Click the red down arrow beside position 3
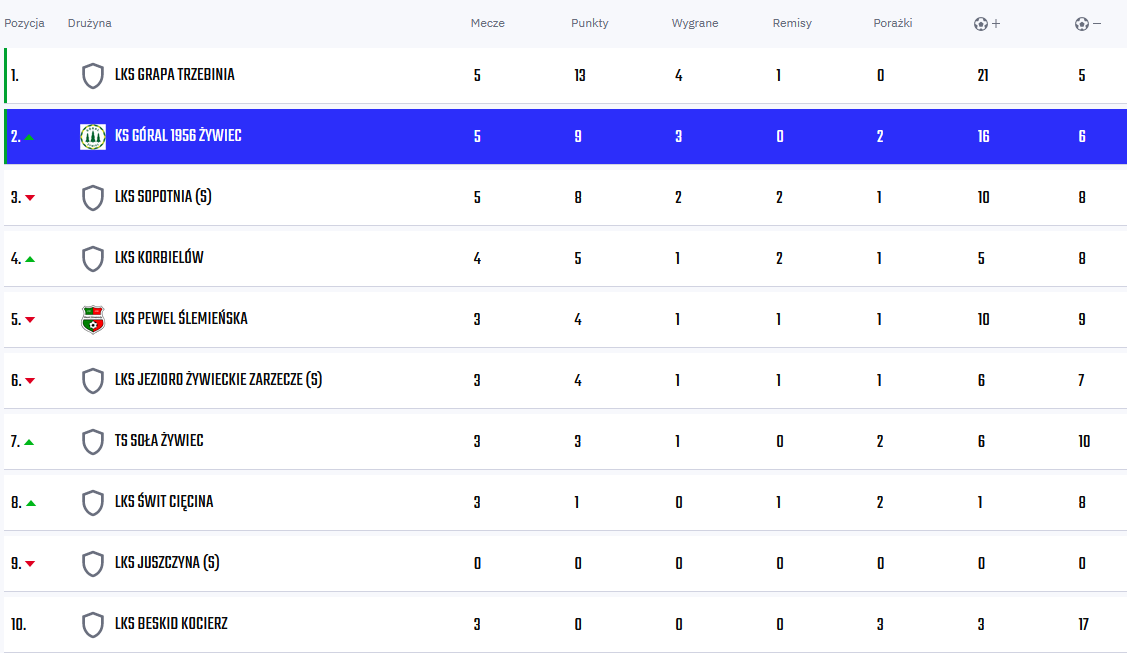 click(x=30, y=198)
